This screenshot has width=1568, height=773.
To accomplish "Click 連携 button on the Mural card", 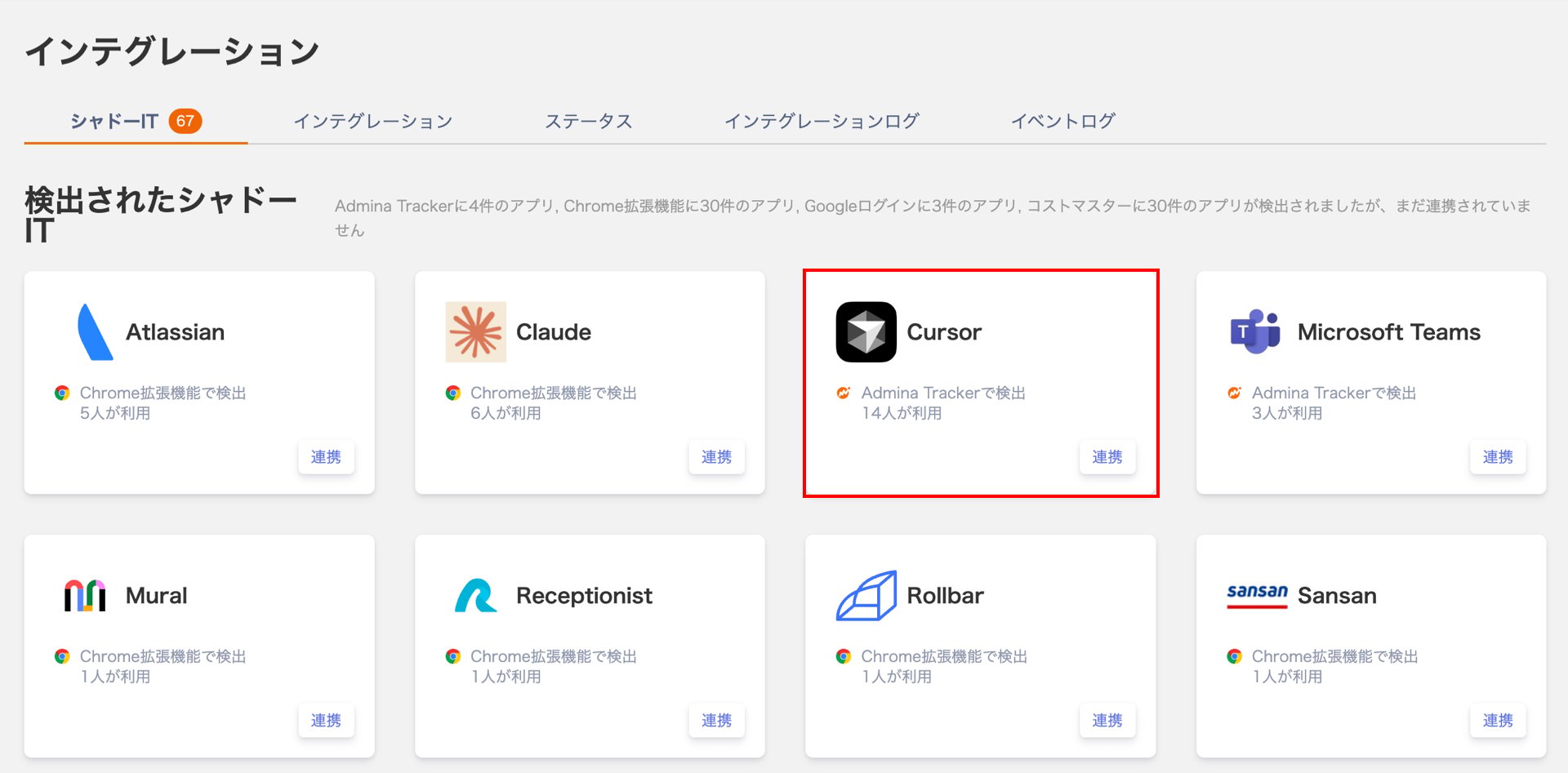I will click(326, 721).
